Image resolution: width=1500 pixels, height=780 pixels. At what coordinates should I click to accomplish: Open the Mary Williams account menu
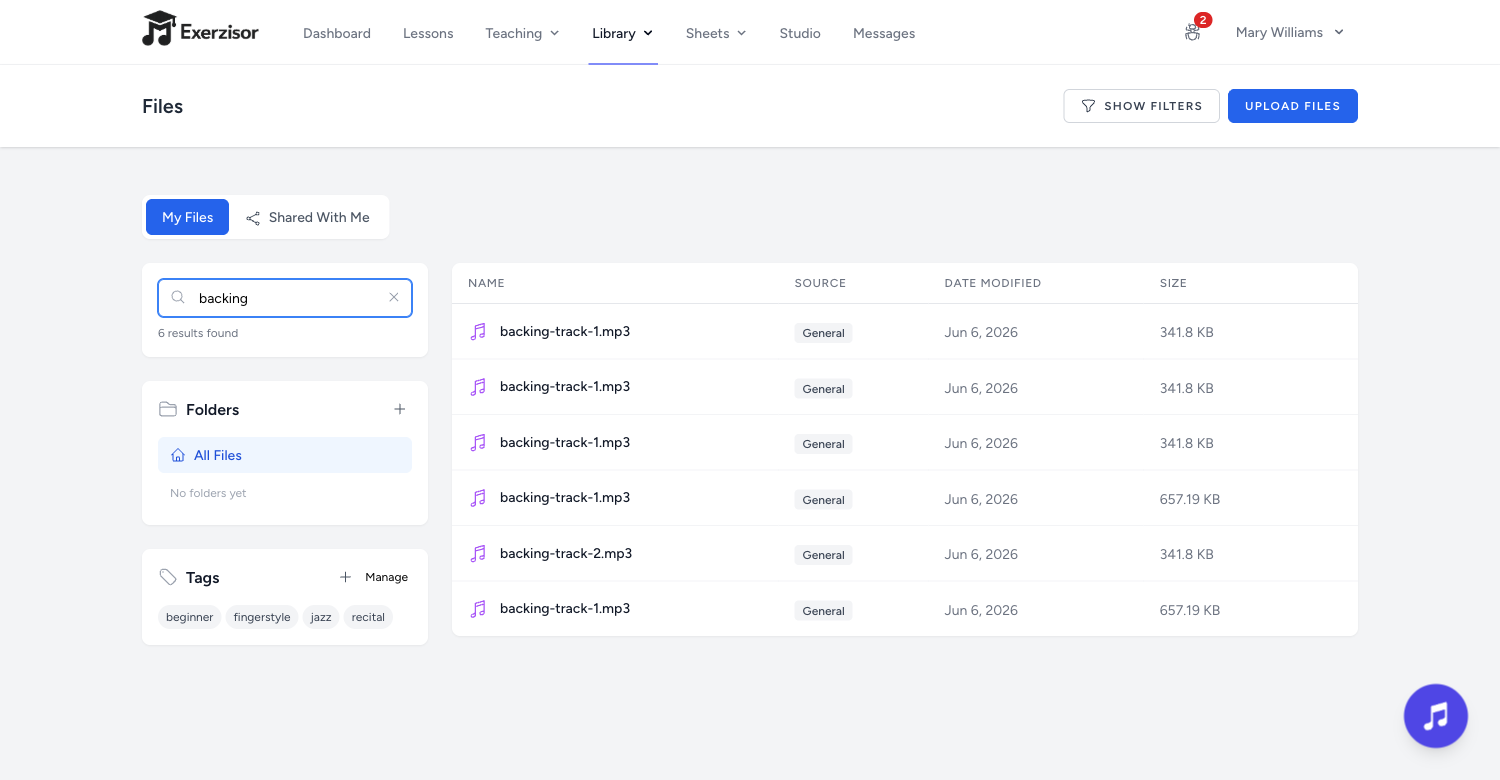1289,32
